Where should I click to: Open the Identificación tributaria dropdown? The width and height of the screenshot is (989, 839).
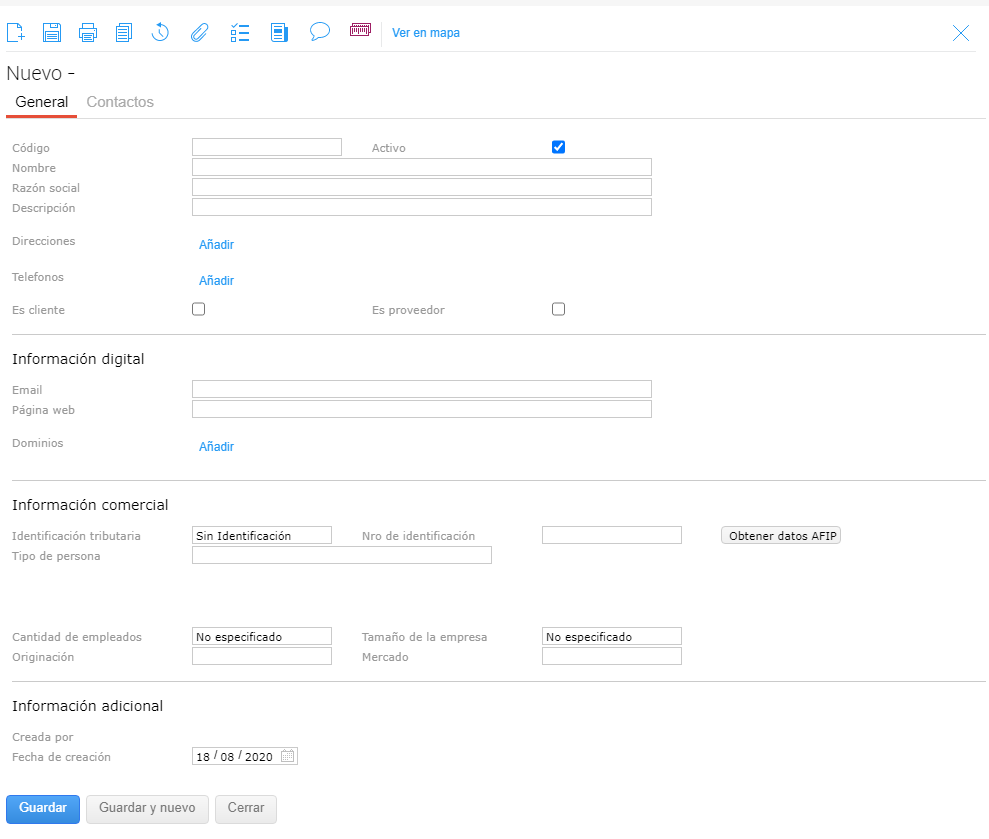pos(261,535)
